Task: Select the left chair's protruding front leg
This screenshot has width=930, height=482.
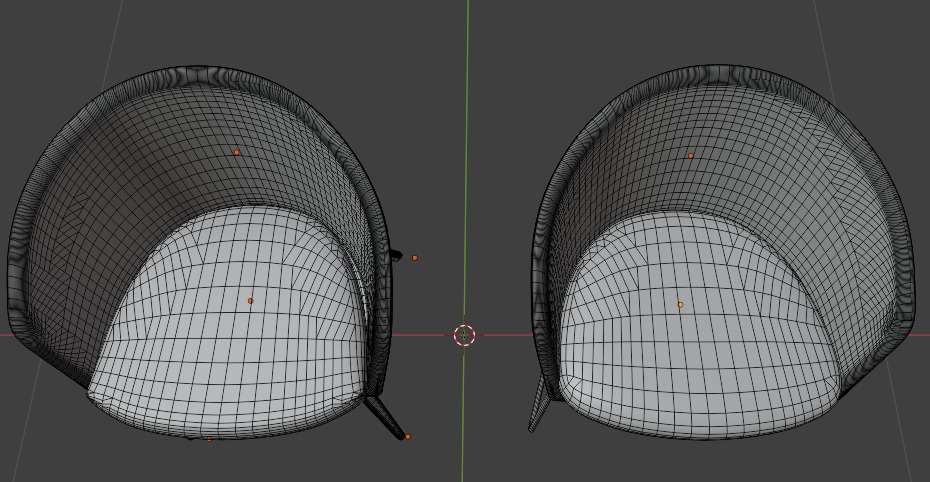Action: tap(384, 417)
